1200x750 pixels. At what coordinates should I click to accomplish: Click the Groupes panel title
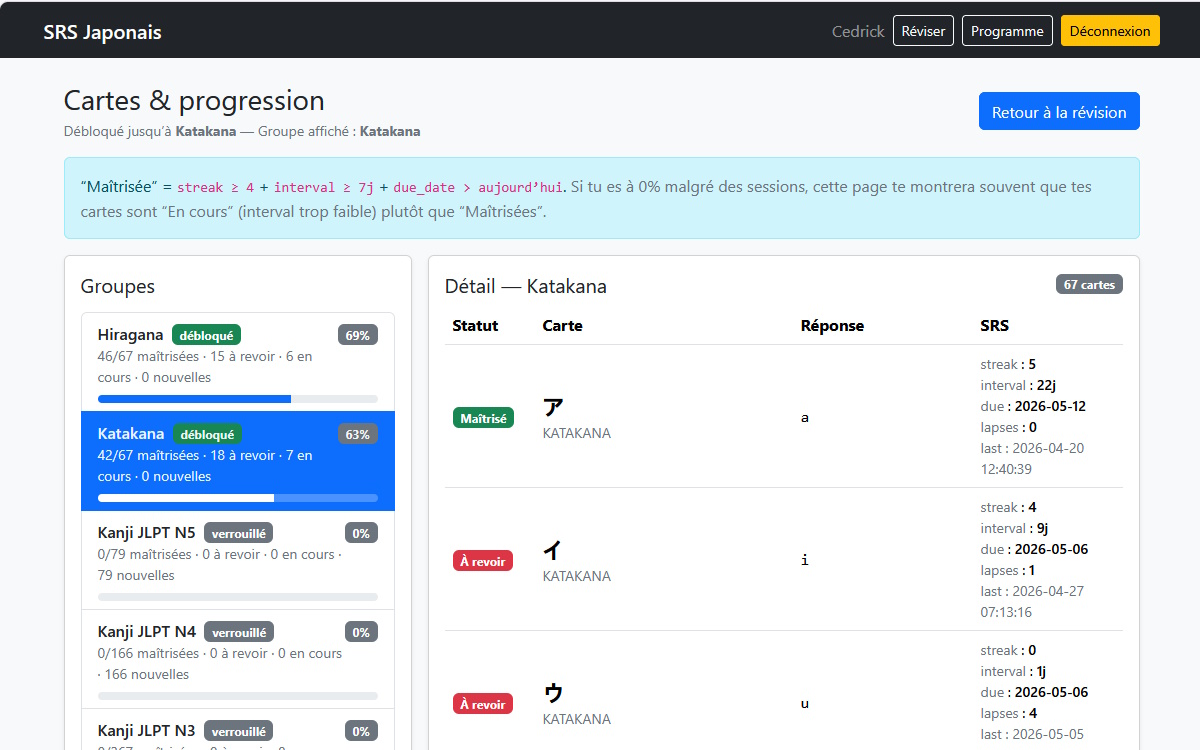[x=118, y=287]
